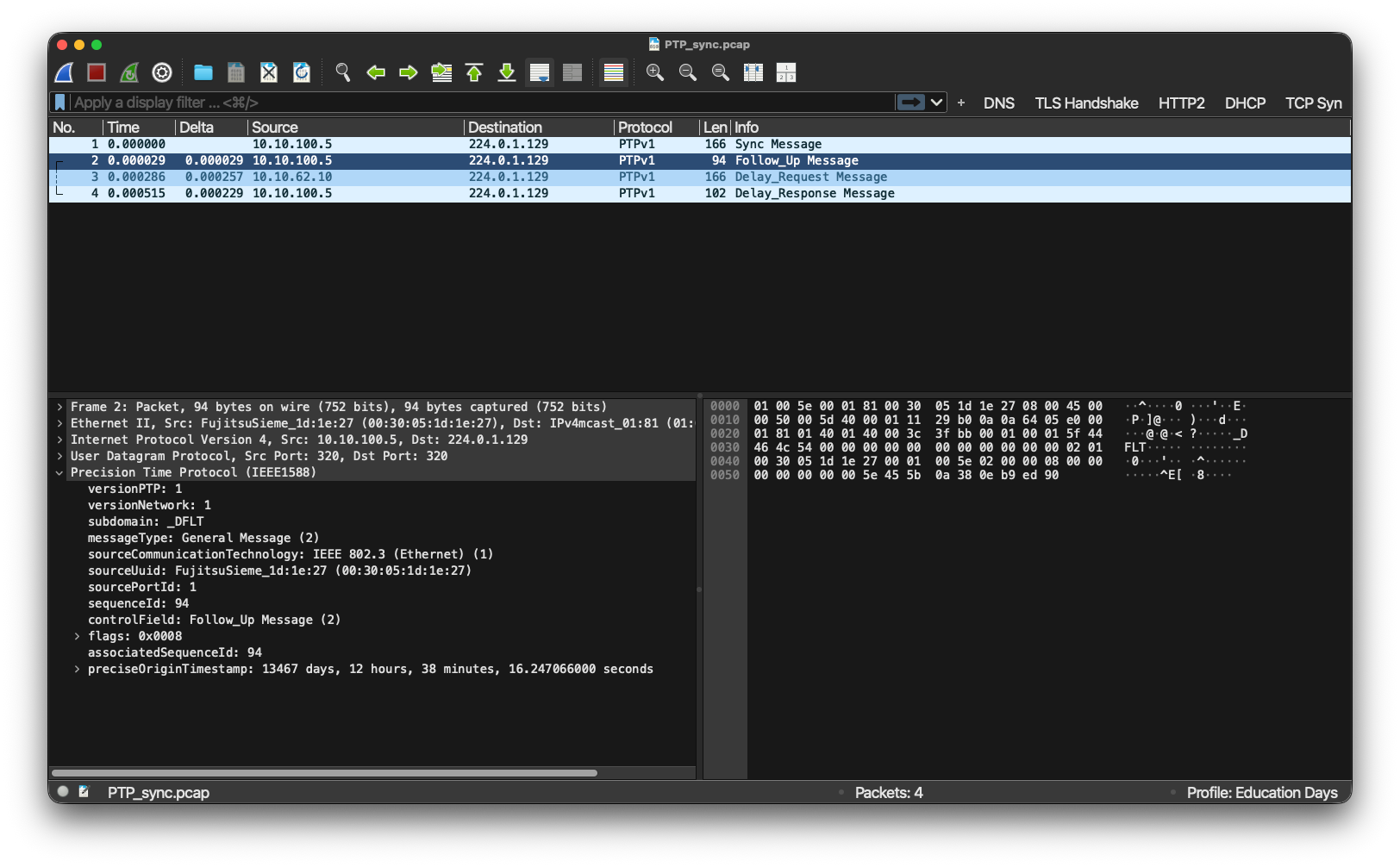This screenshot has height=867, width=1400.
Task: Expand the Internet Protocol Version 4 row
Action: [x=59, y=440]
